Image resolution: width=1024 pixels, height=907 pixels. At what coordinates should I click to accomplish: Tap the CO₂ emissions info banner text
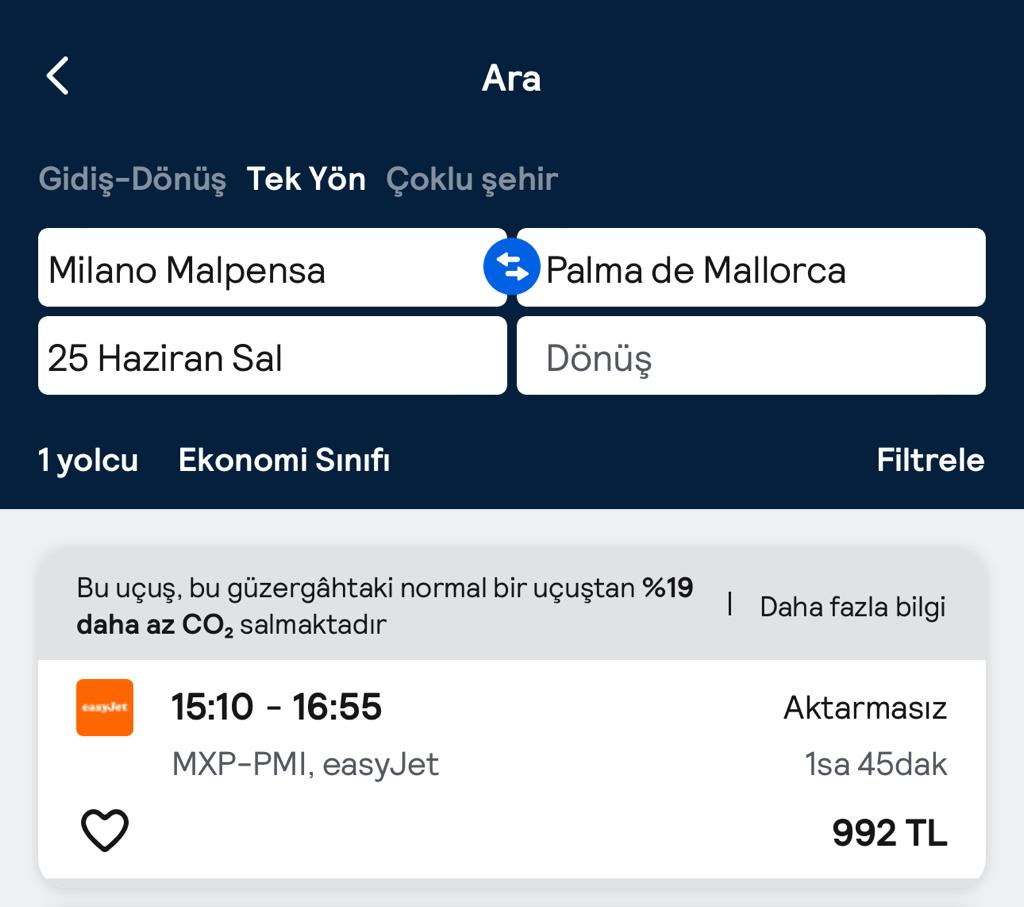tap(385, 606)
